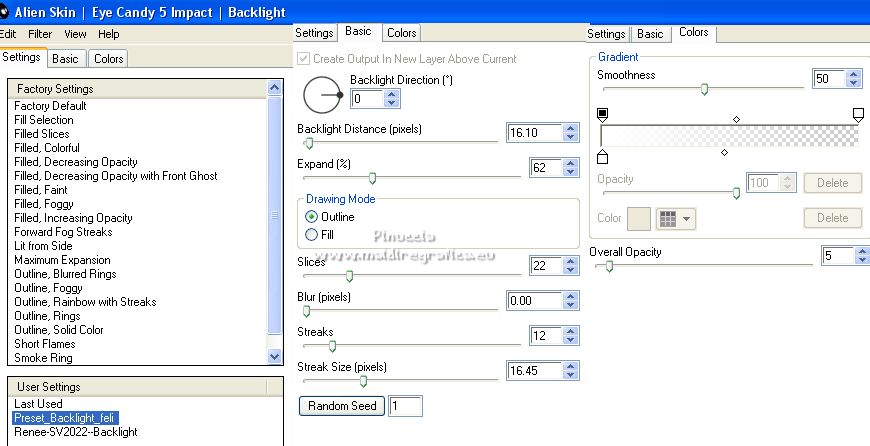Click the Blur pixels slider handle
This screenshot has width=870, height=446.
pos(306,311)
